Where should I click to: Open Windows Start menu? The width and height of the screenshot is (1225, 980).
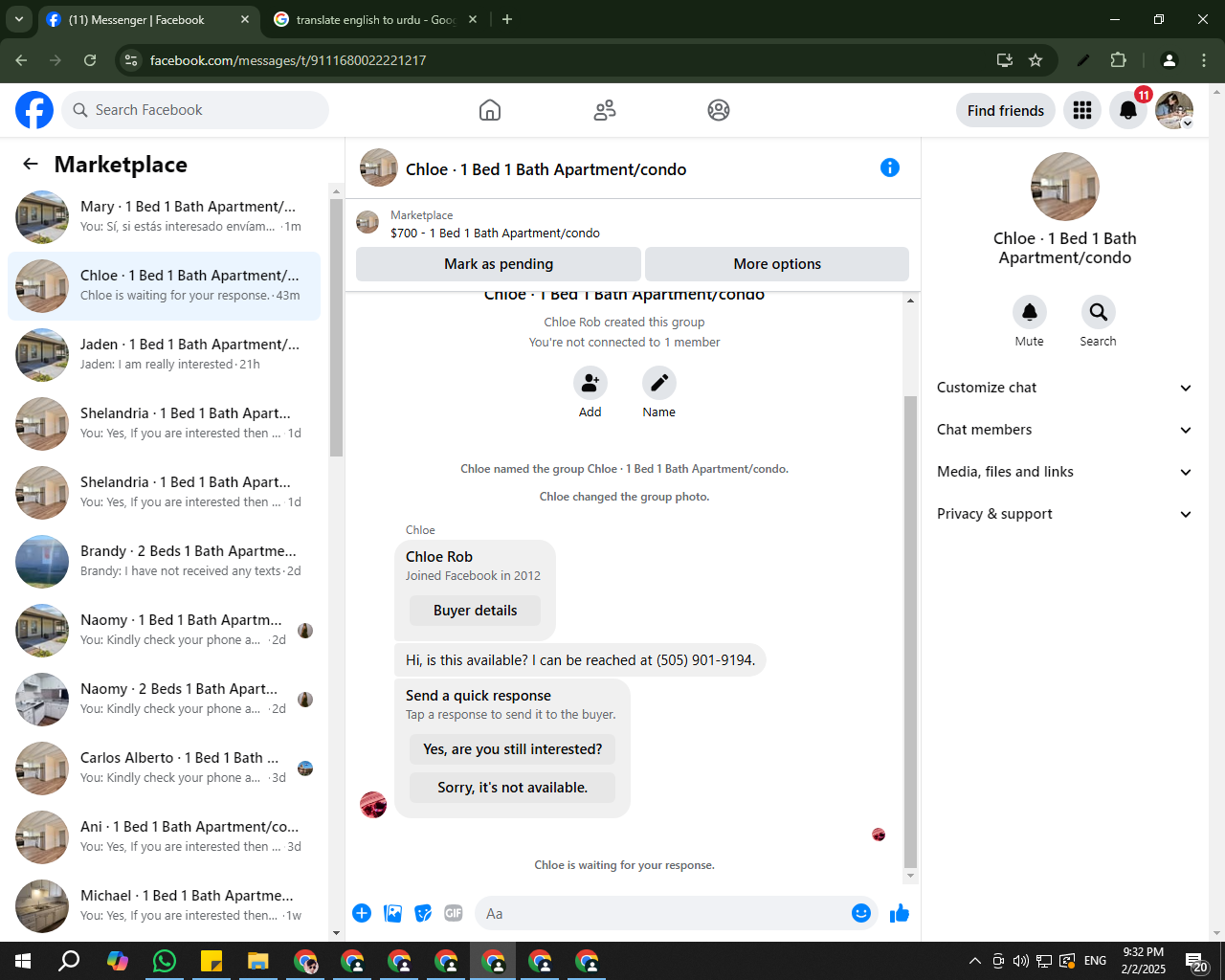pyautogui.click(x=23, y=961)
